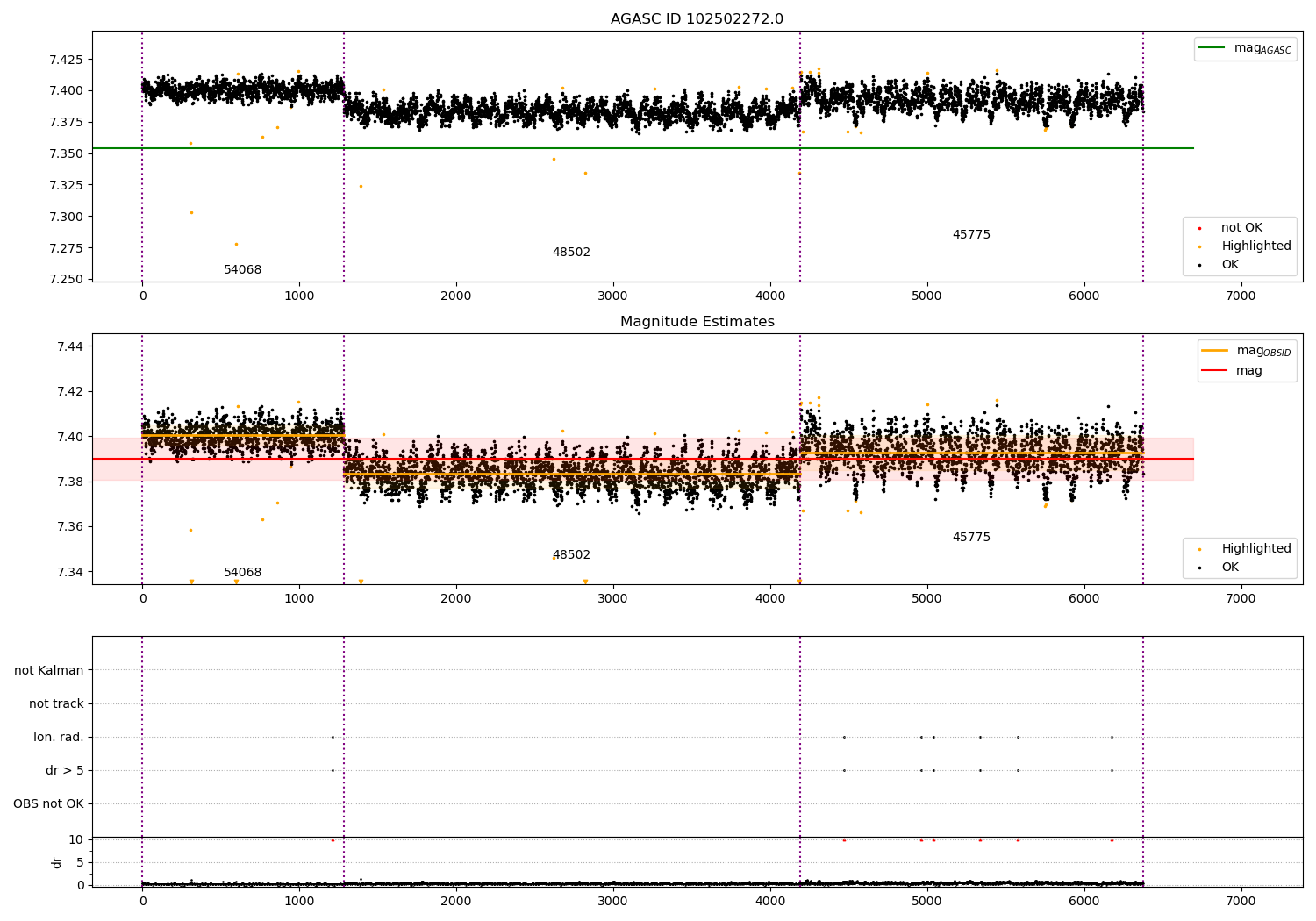Click the 7.250 y-axis tick label
This screenshot has width=1316, height=921.
coord(66,280)
